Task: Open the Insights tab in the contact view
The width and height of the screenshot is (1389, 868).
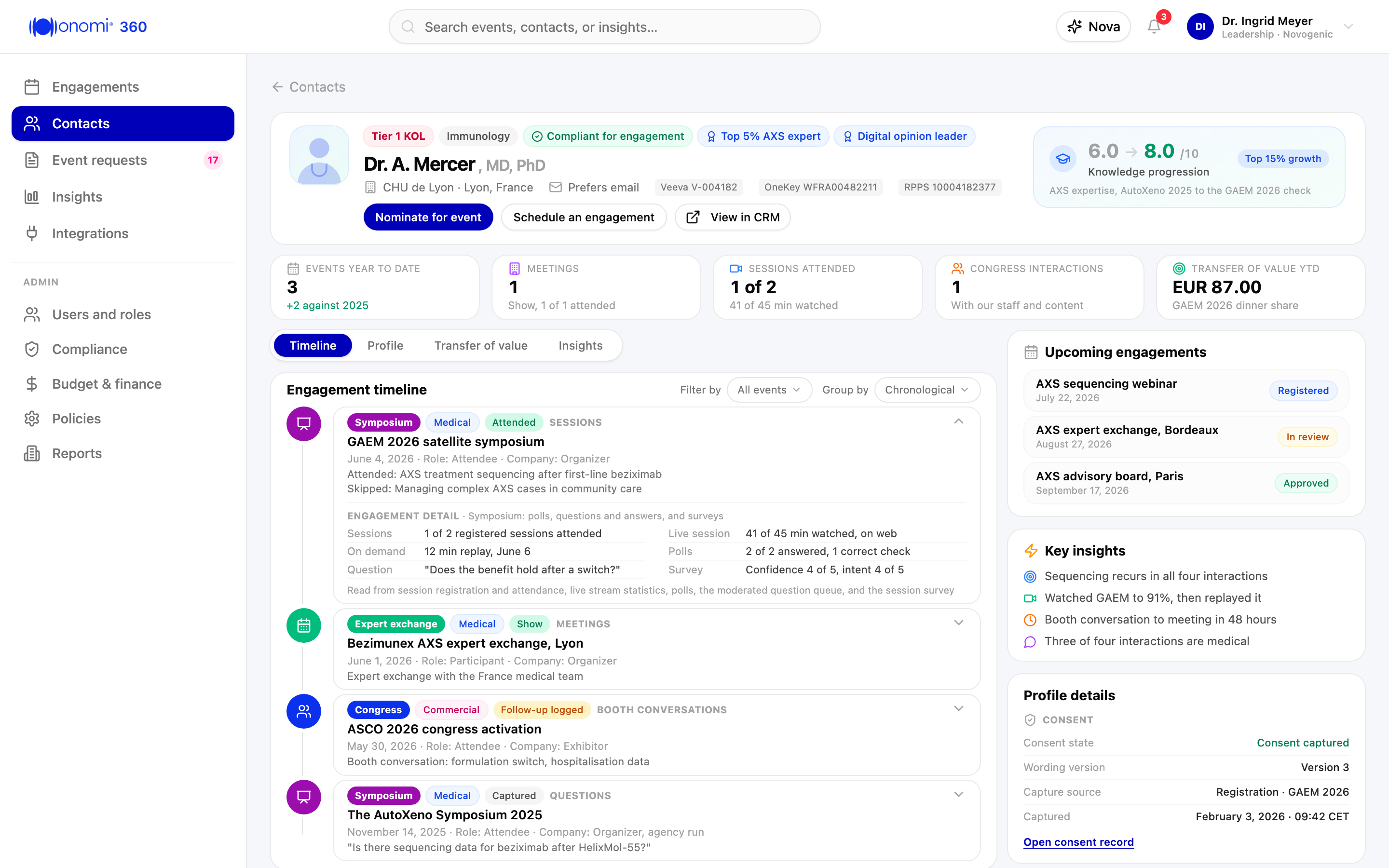Action: click(580, 346)
